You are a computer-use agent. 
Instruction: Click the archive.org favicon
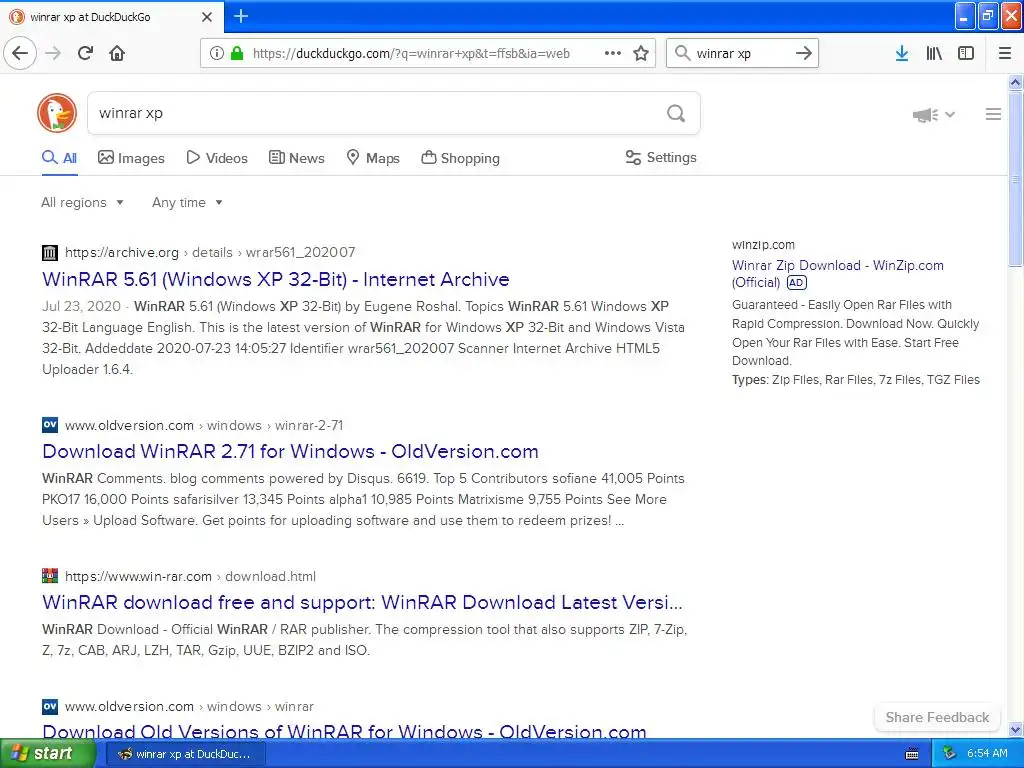click(x=50, y=253)
